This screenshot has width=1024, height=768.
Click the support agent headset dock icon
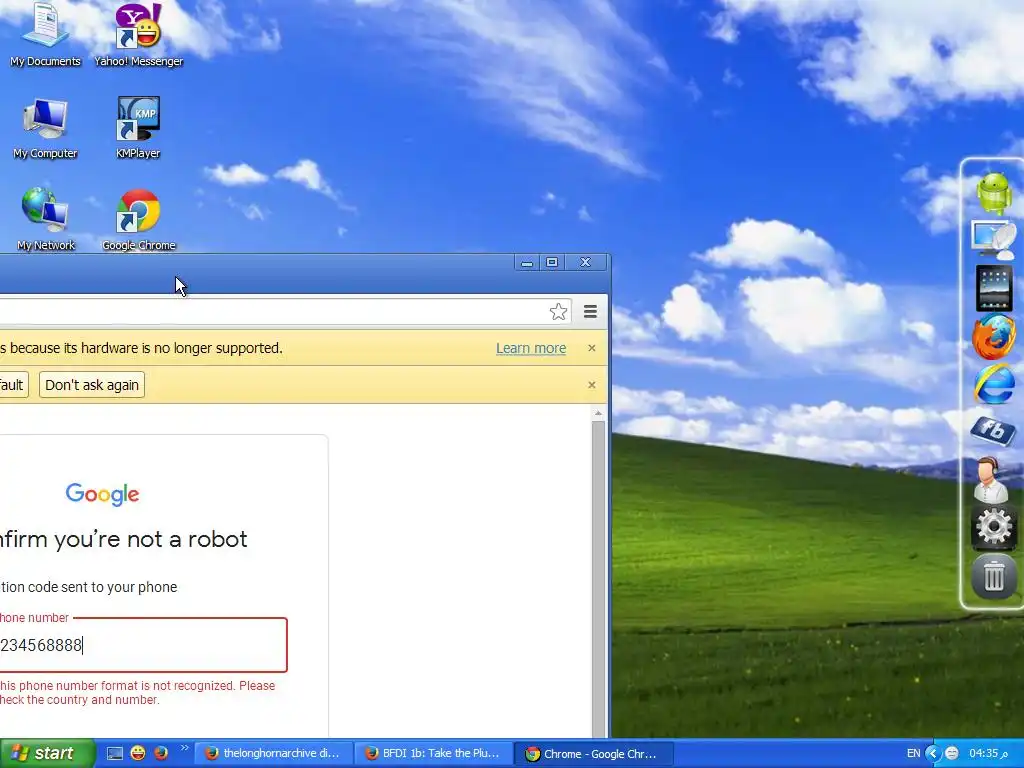pyautogui.click(x=991, y=479)
